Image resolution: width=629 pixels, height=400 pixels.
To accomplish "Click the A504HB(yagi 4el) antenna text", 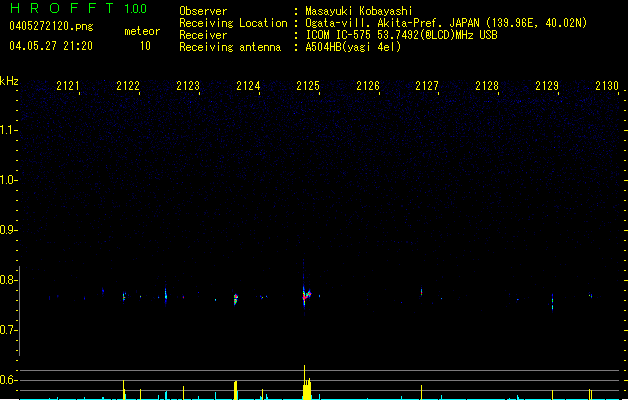I will [x=353, y=47].
